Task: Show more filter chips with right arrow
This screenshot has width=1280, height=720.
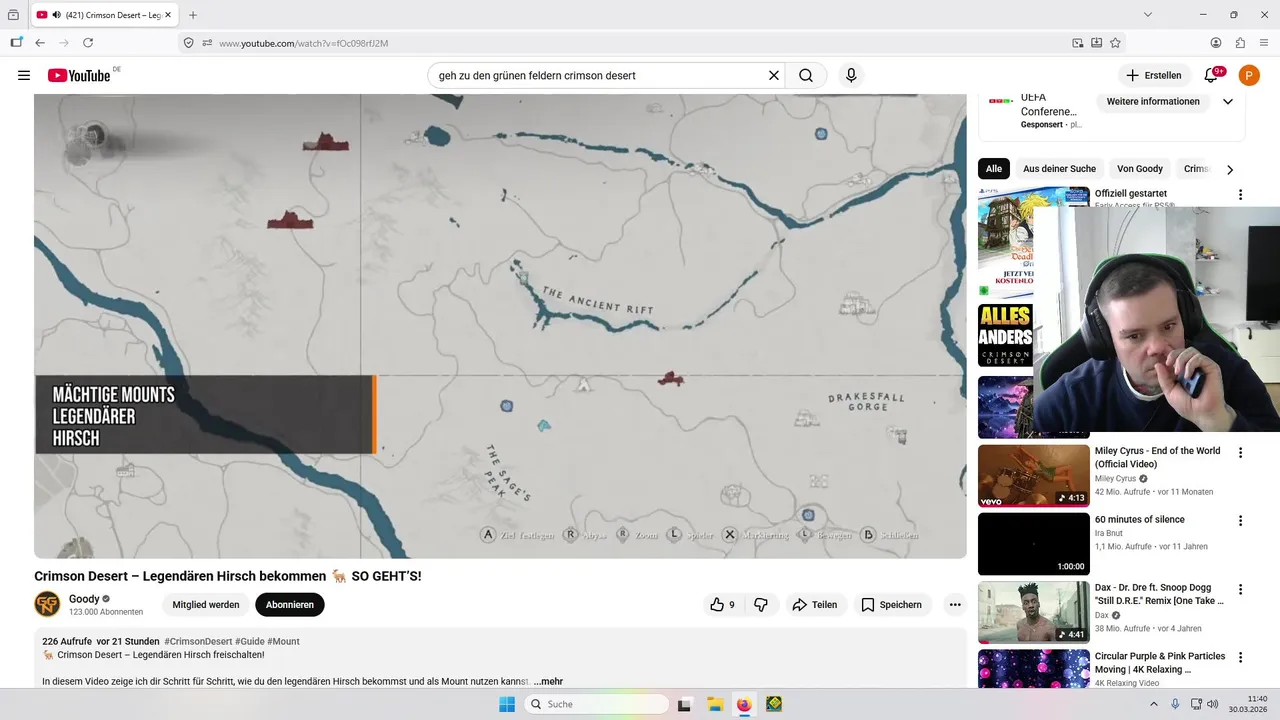Action: (1230, 169)
